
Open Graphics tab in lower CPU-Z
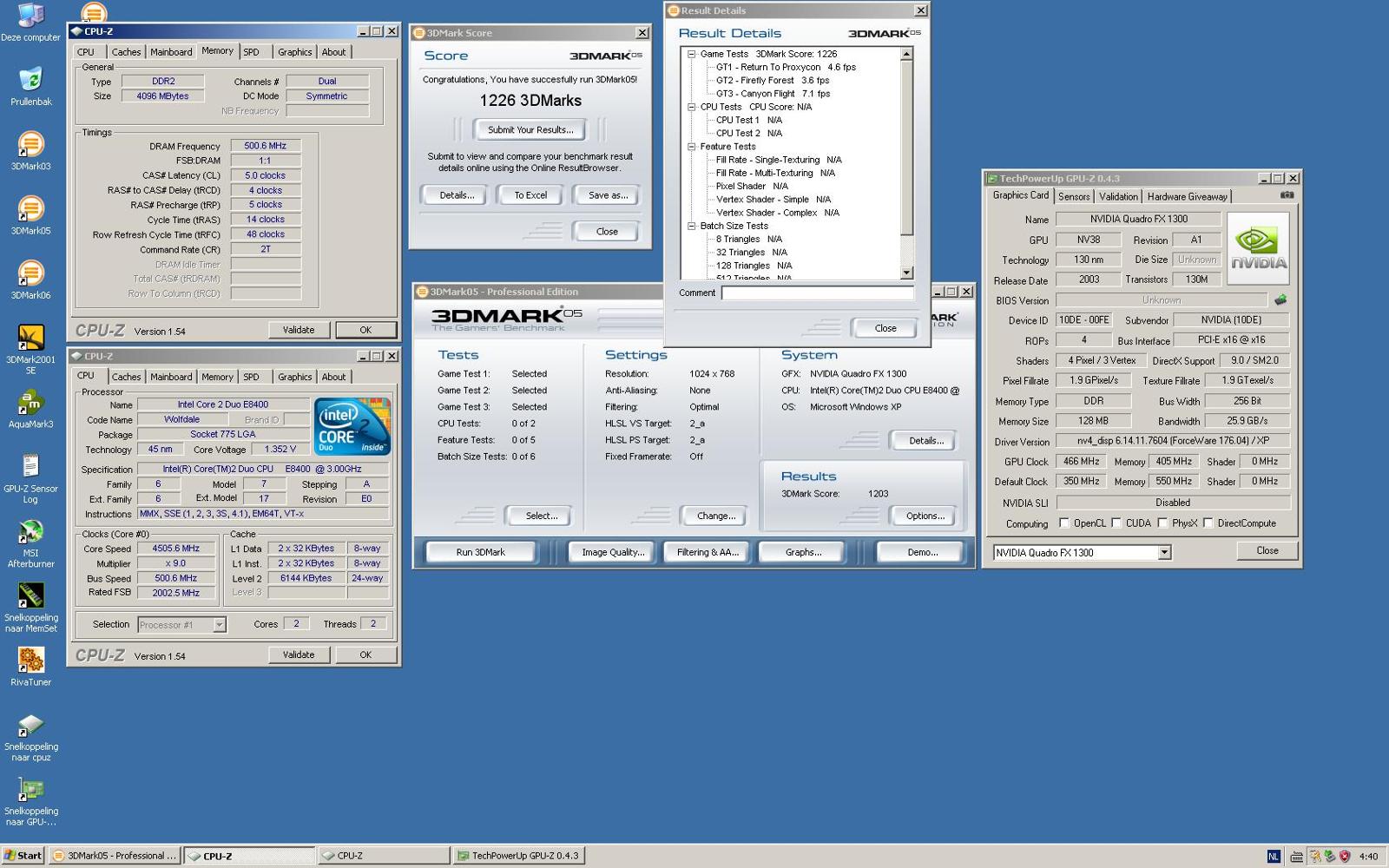[294, 377]
